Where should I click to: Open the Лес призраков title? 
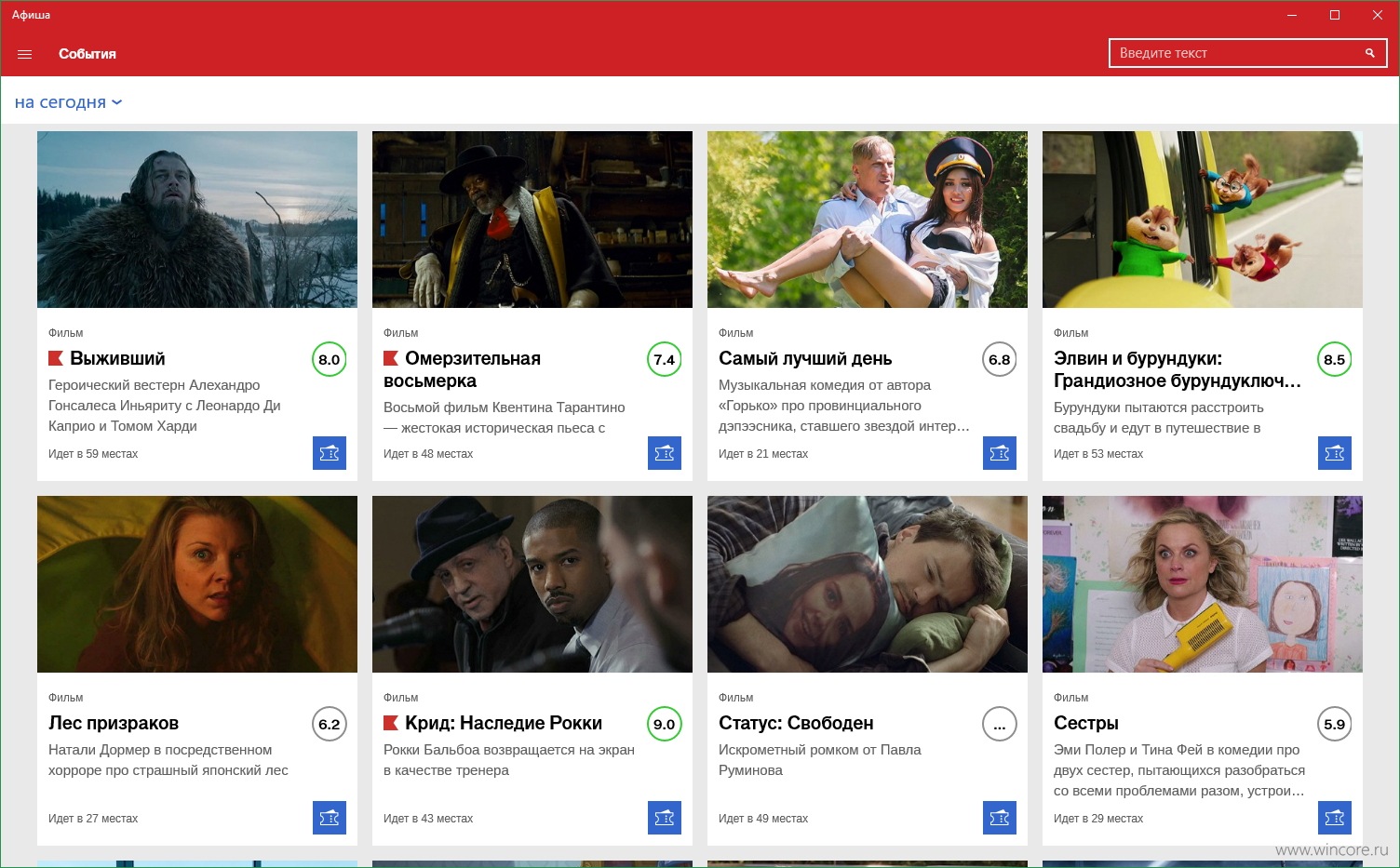(x=114, y=723)
